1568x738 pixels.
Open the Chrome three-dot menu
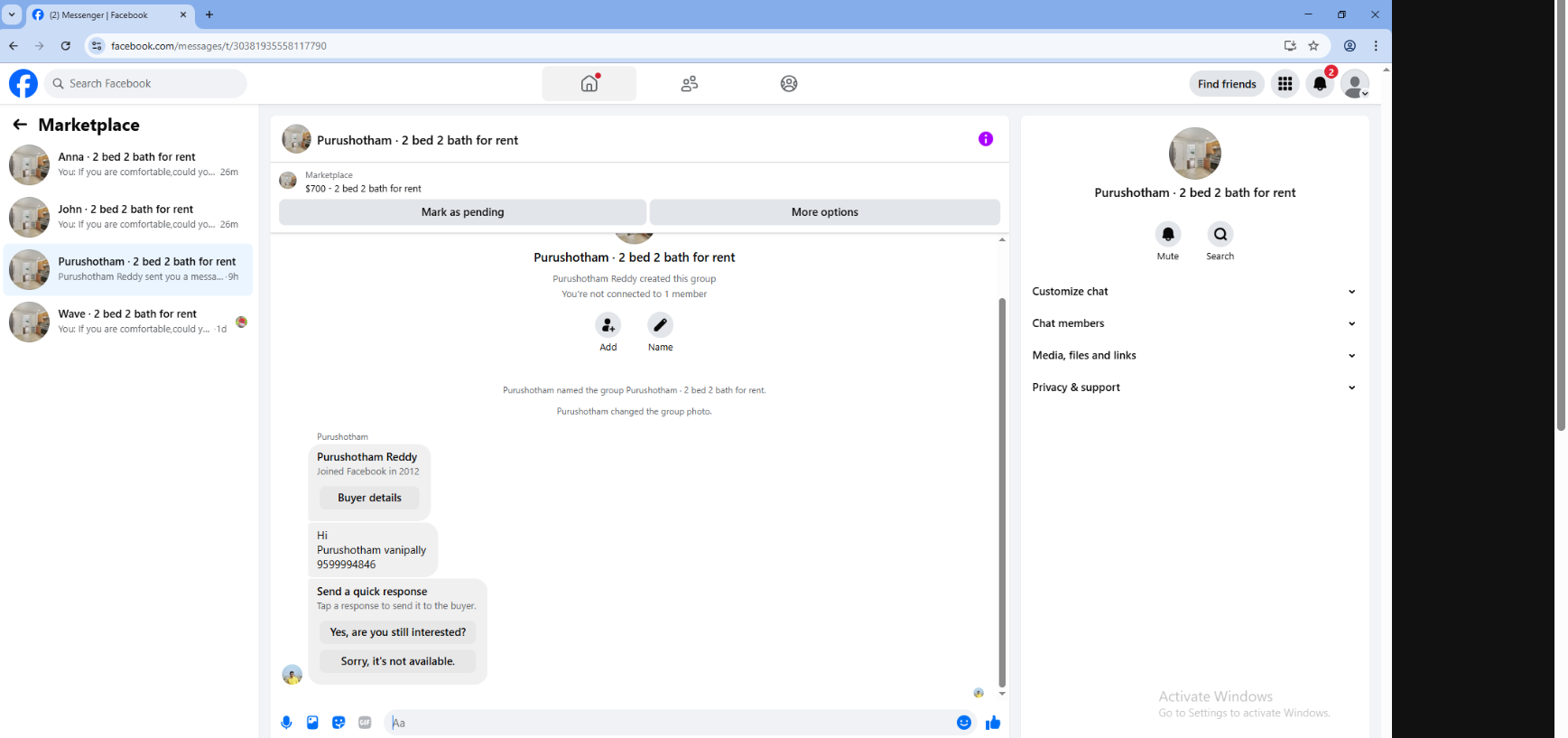(x=1376, y=45)
